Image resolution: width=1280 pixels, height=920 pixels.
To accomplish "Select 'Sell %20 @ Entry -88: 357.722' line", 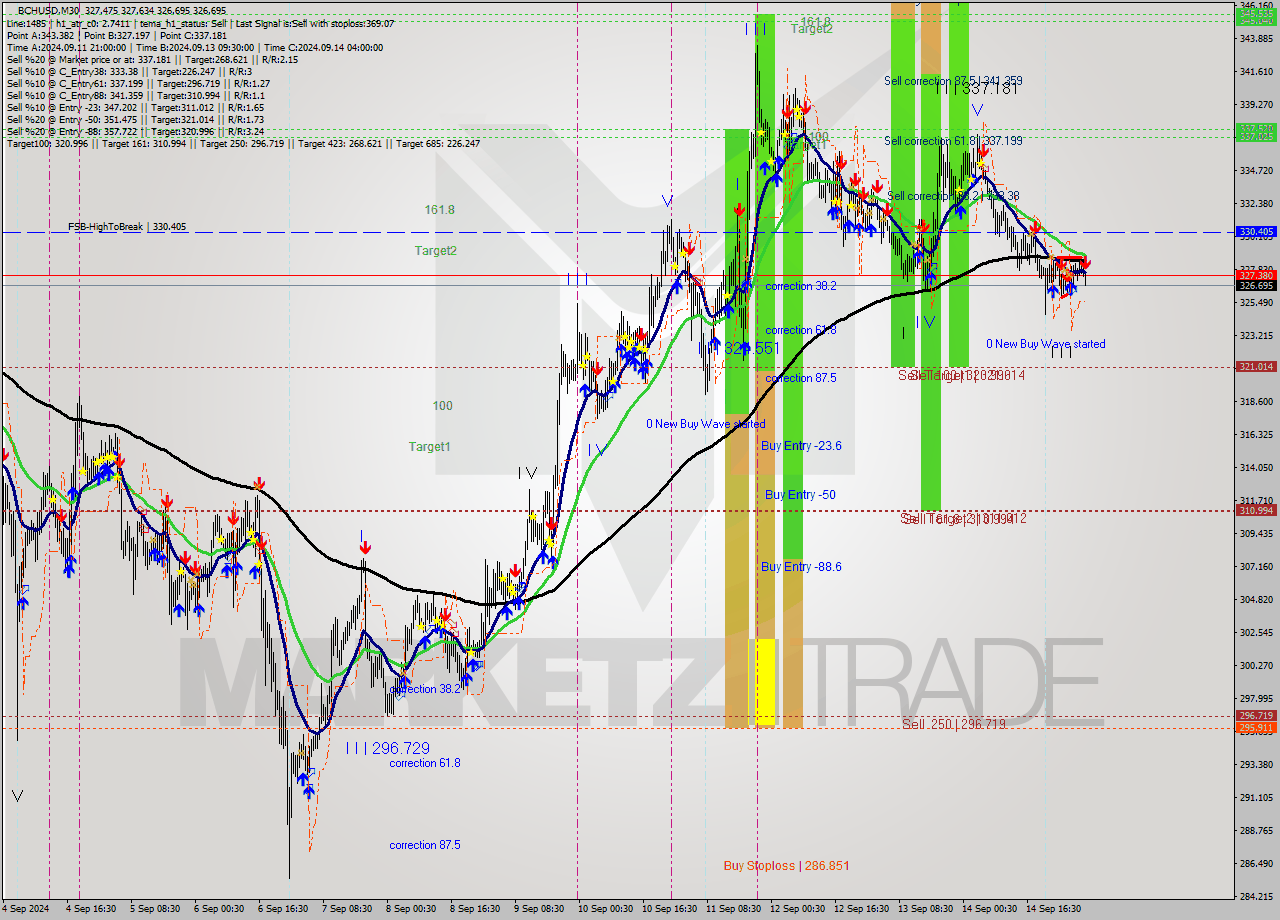I will (x=135, y=131).
